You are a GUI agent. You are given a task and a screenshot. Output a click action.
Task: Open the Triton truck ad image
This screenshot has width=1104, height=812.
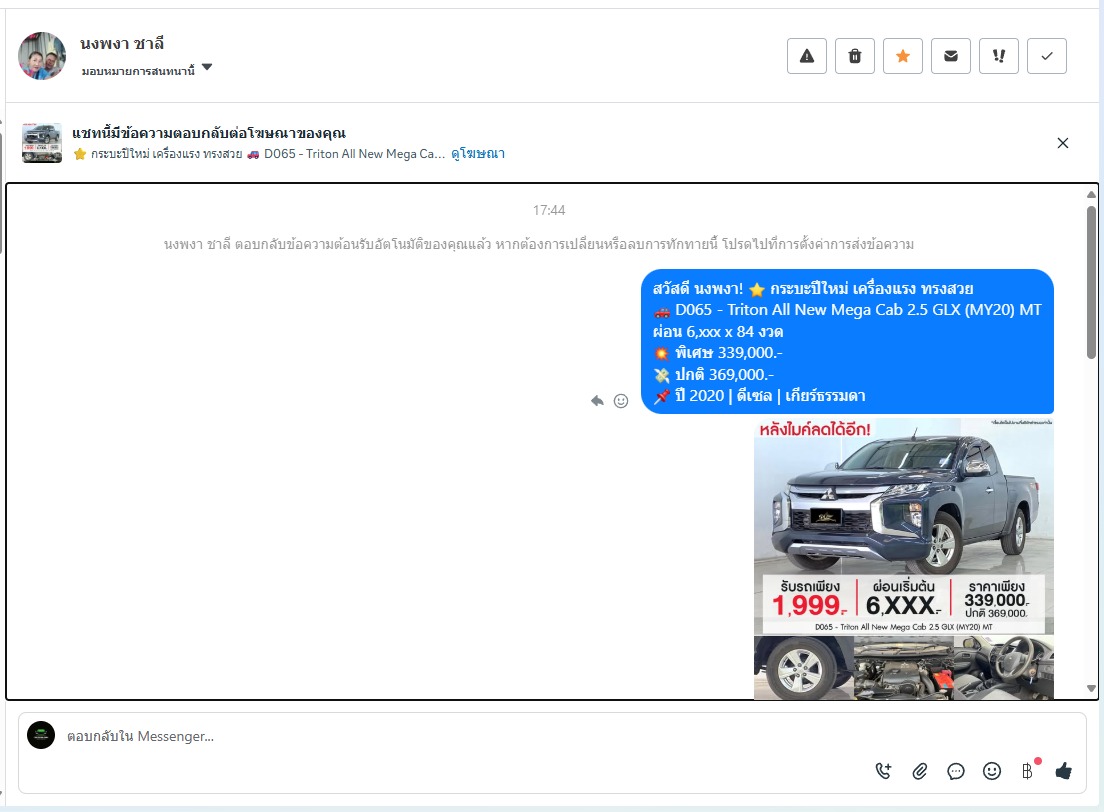pos(903,526)
